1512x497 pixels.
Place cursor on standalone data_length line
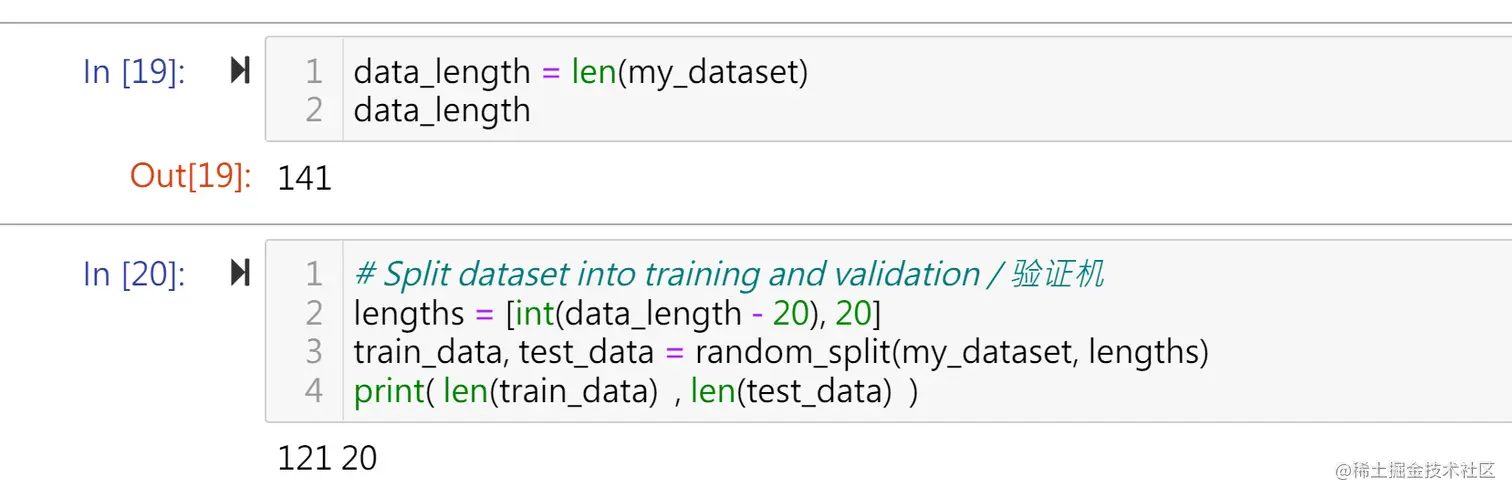click(x=442, y=110)
